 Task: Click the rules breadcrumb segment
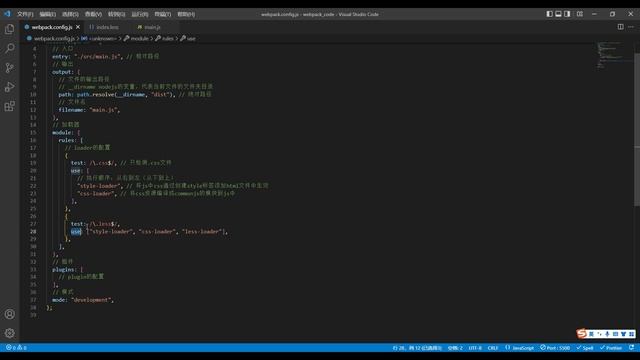tap(168, 38)
